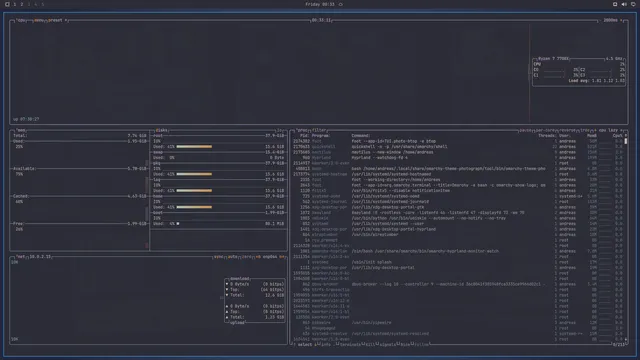The image size is (640, 360).
Task: Switch to workspace 3 in top bar
Action: point(29,4)
